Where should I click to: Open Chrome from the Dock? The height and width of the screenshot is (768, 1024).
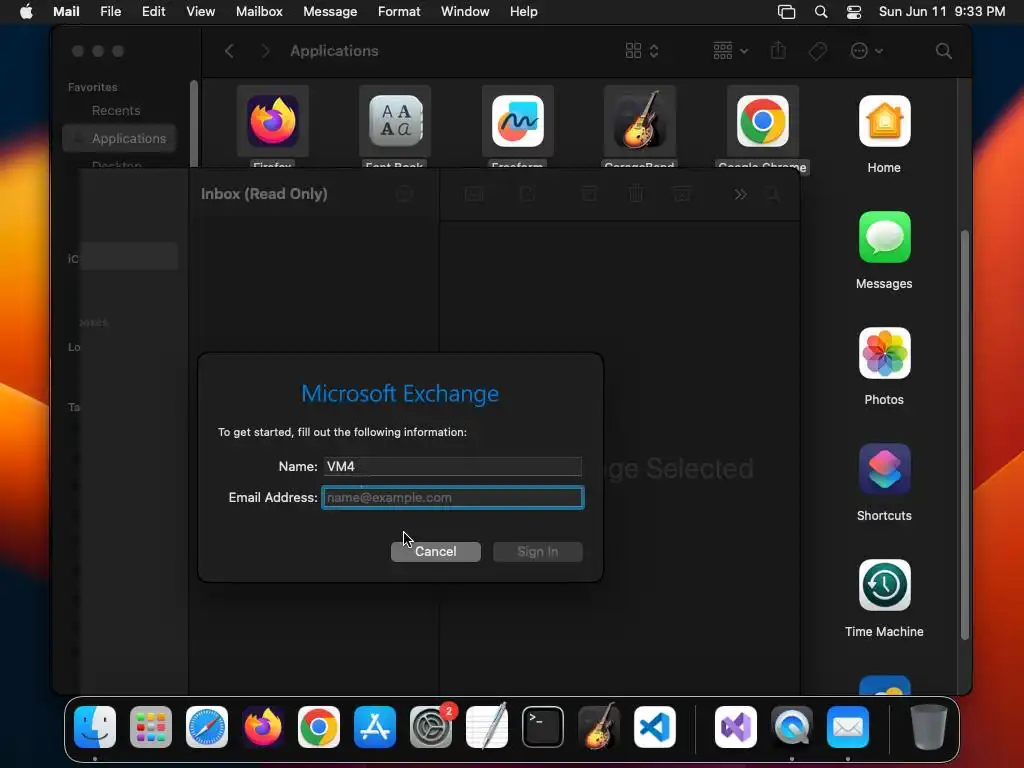[x=319, y=727]
